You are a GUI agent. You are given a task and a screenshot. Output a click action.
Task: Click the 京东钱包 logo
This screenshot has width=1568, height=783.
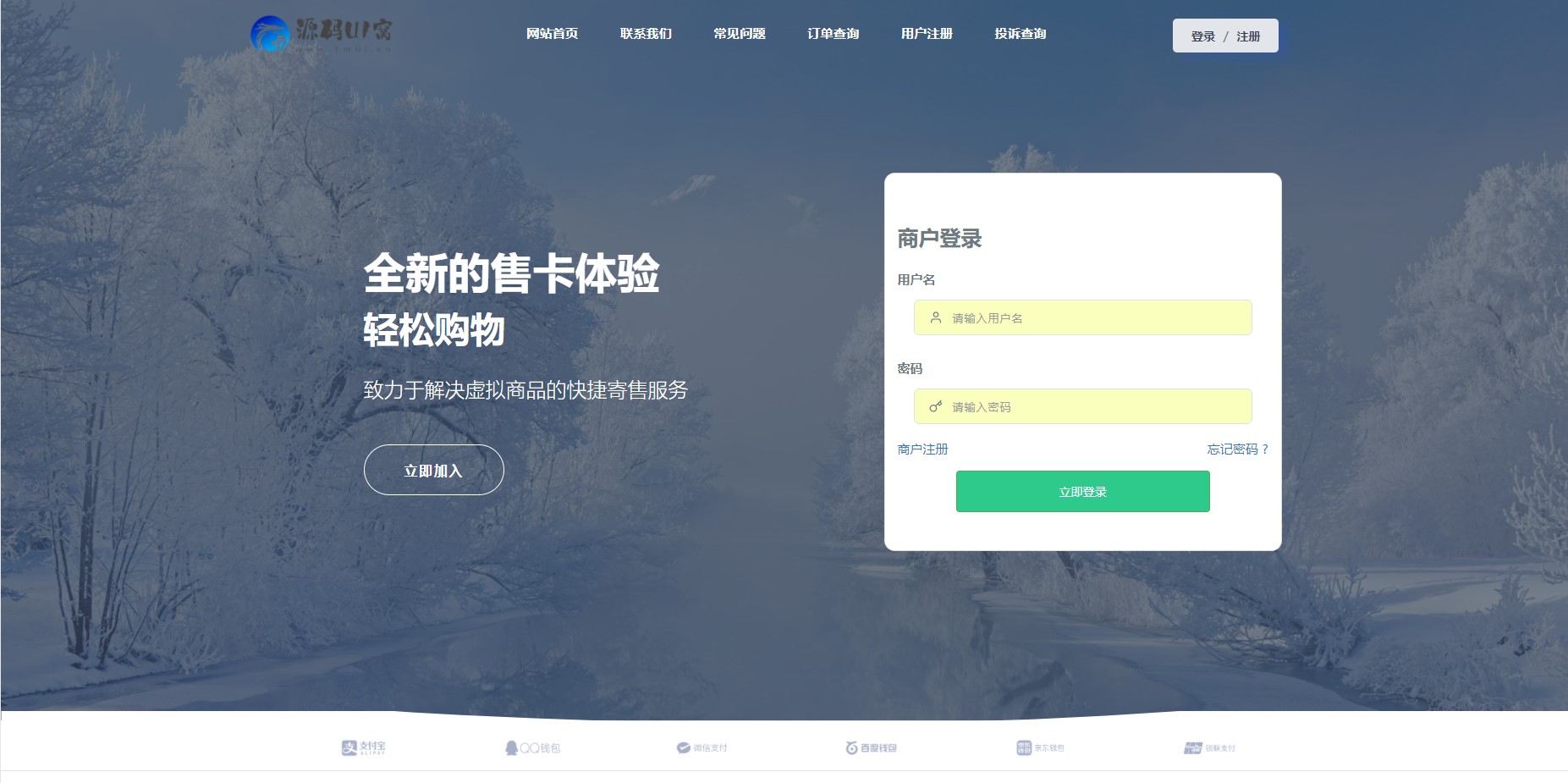(x=1040, y=747)
